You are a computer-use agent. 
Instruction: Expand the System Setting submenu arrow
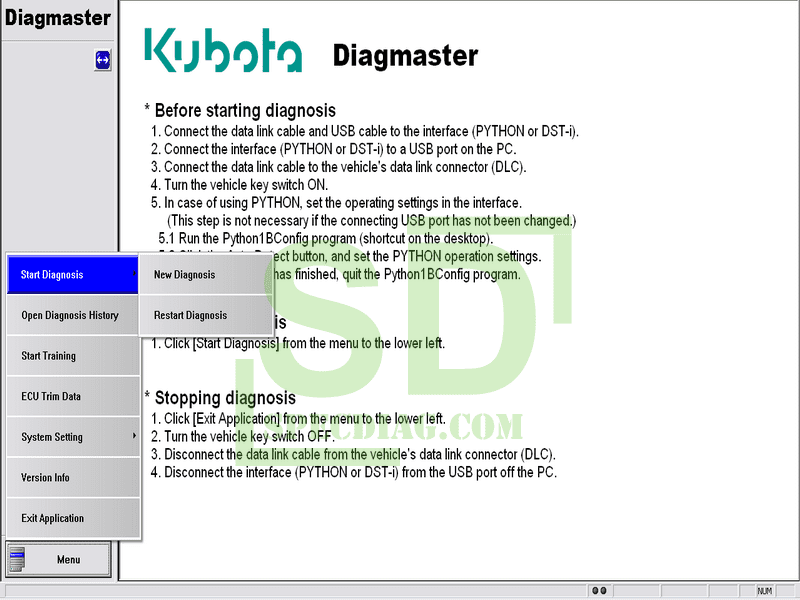tap(134, 436)
